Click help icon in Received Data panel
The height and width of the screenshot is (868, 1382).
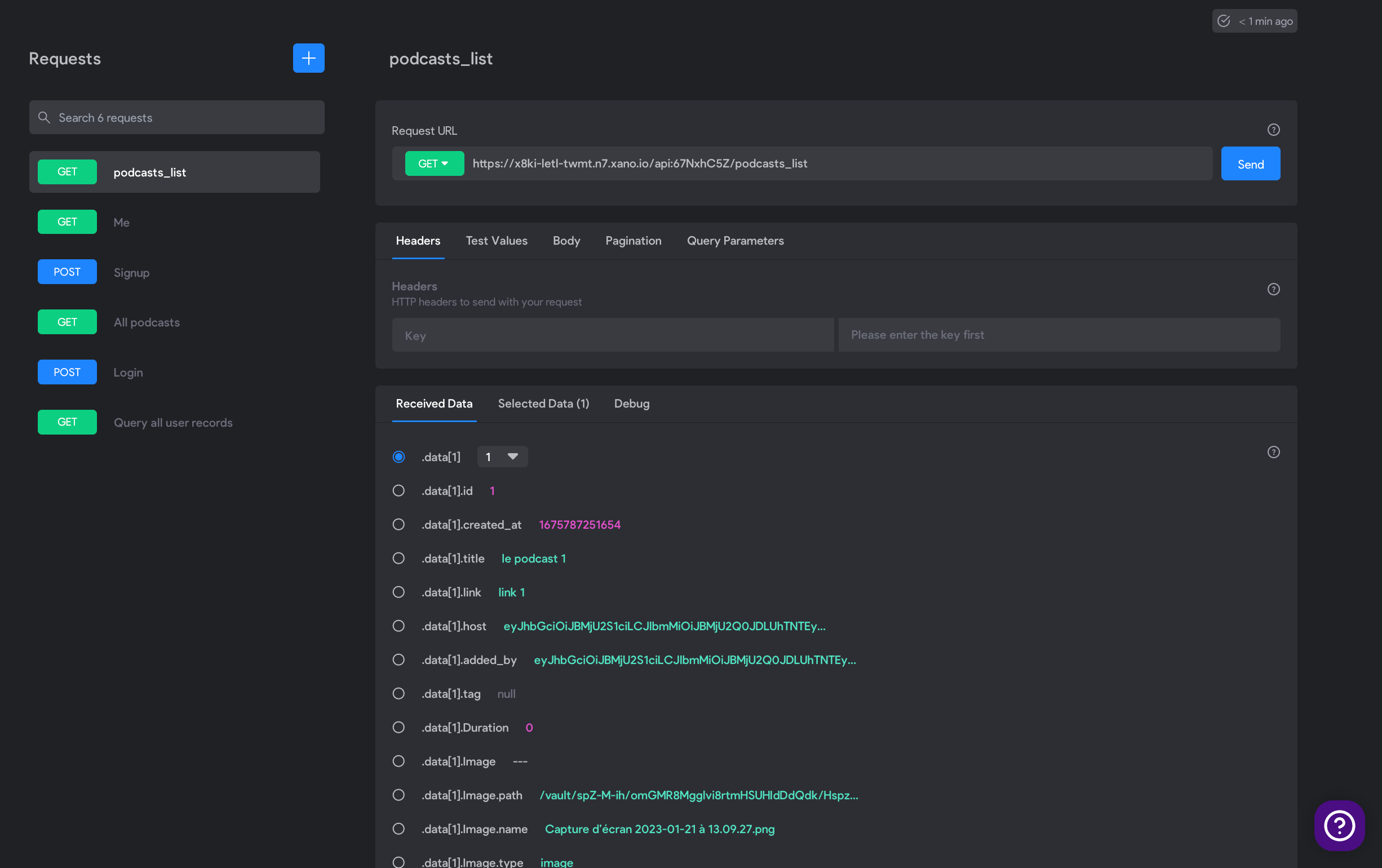tap(1273, 453)
